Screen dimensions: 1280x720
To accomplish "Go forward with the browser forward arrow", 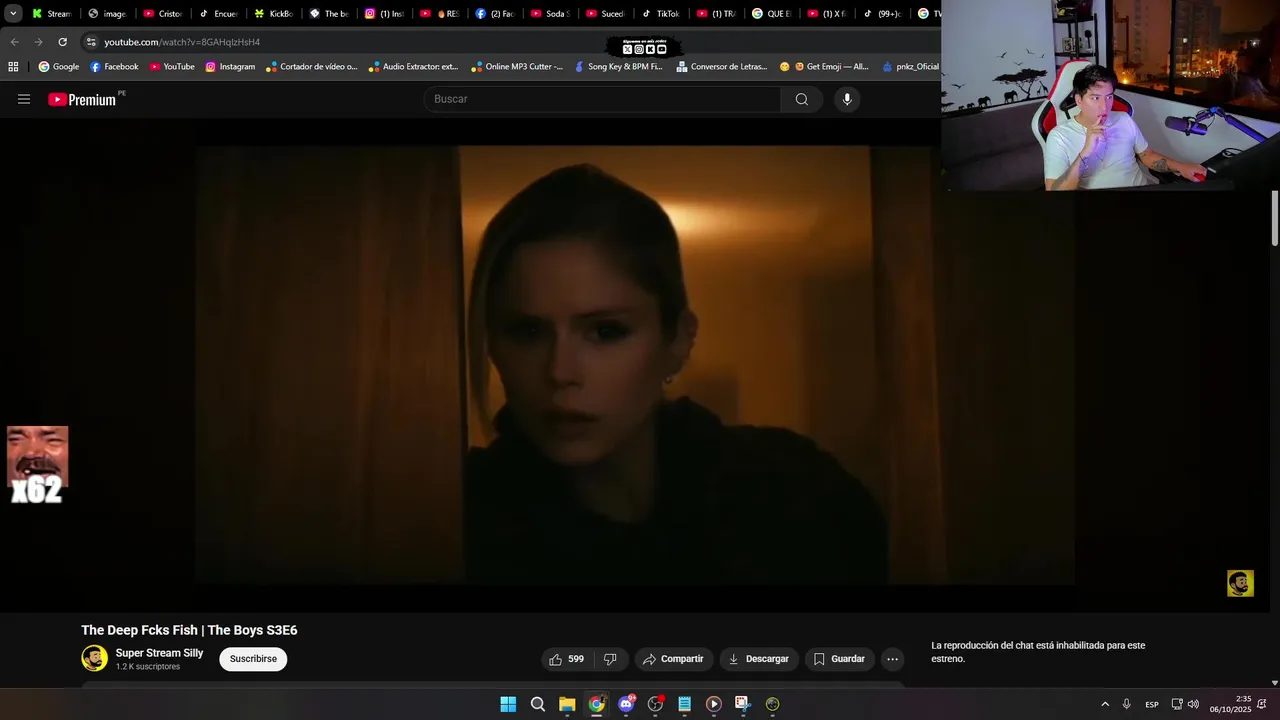I will 38,42.
